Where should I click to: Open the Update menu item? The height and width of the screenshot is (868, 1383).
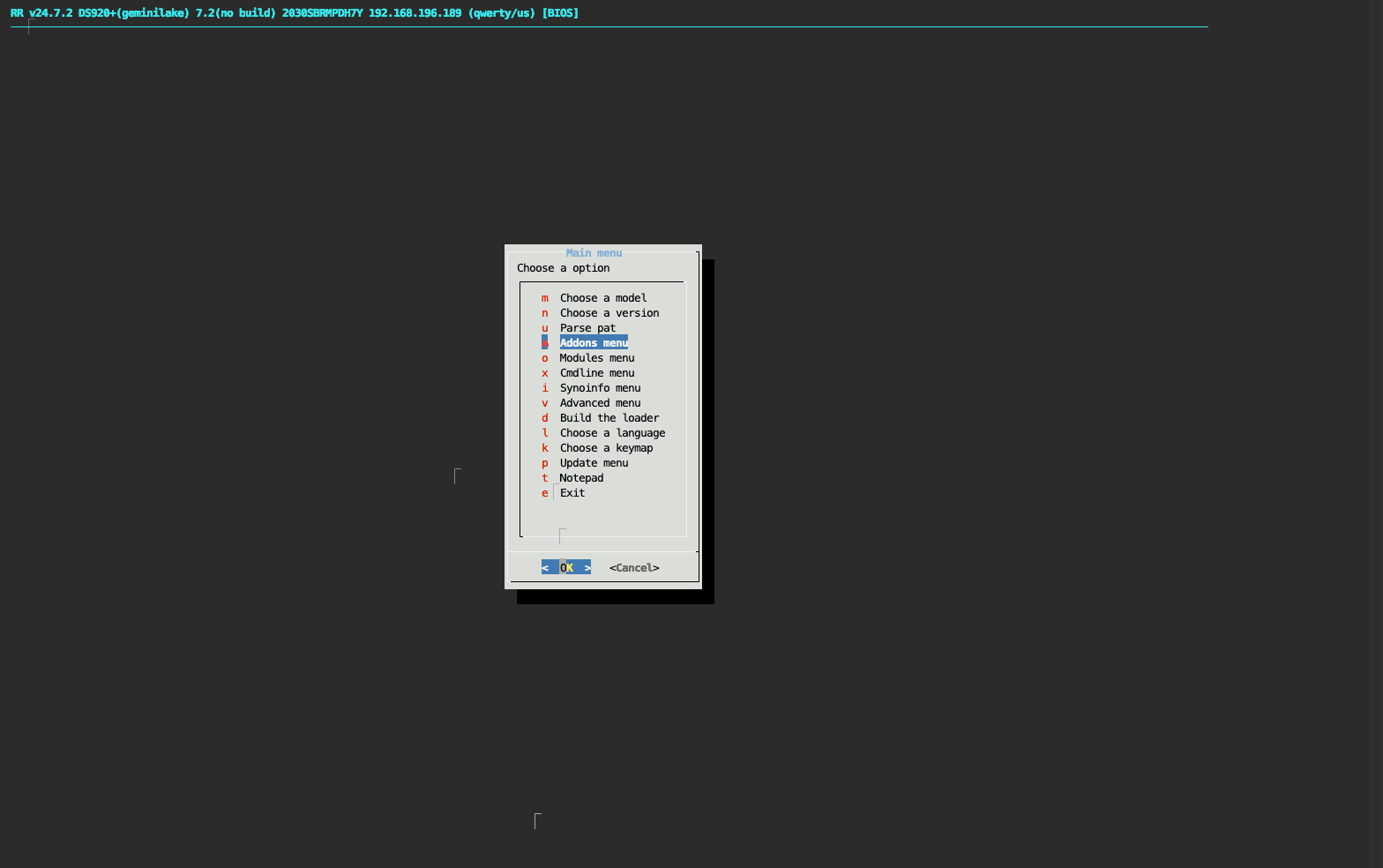[594, 463]
